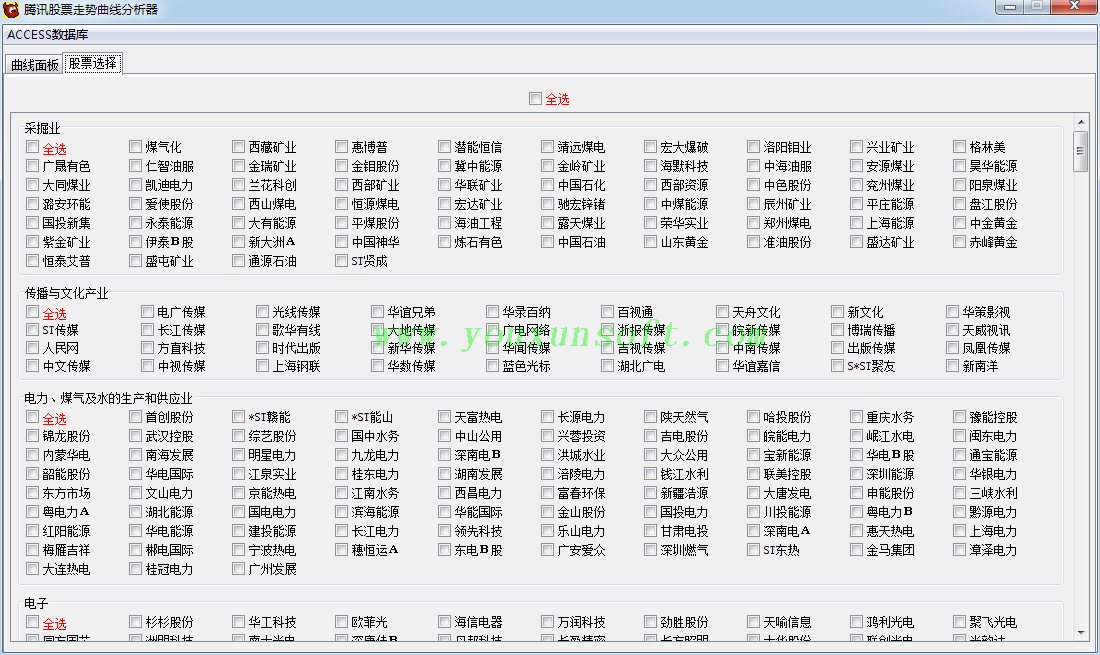Close the 腾讯股票走势曲线分析器 window

pyautogui.click(x=1074, y=6)
